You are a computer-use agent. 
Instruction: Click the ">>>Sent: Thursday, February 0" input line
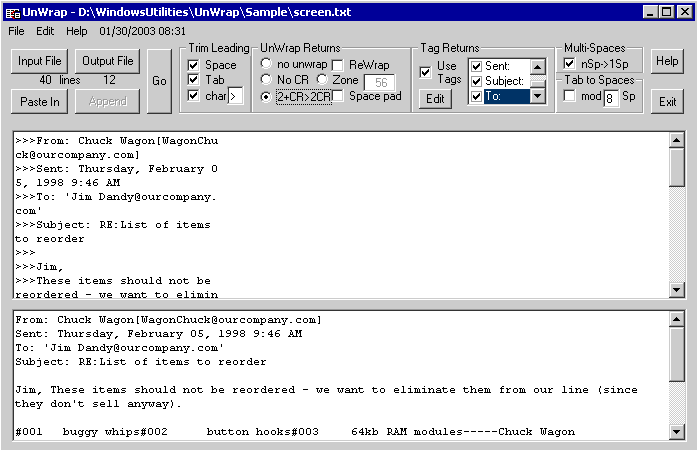pos(116,169)
